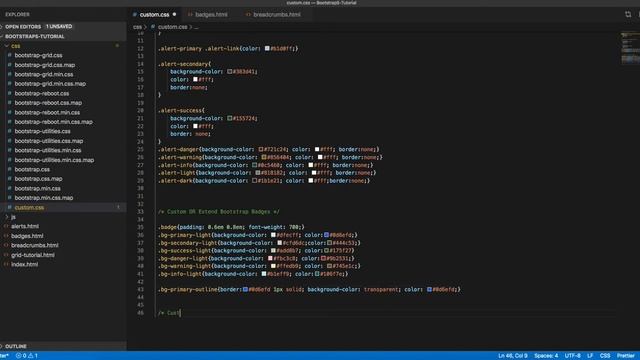Expand the Outline panel
The image size is (640, 360).
pos(63,346)
